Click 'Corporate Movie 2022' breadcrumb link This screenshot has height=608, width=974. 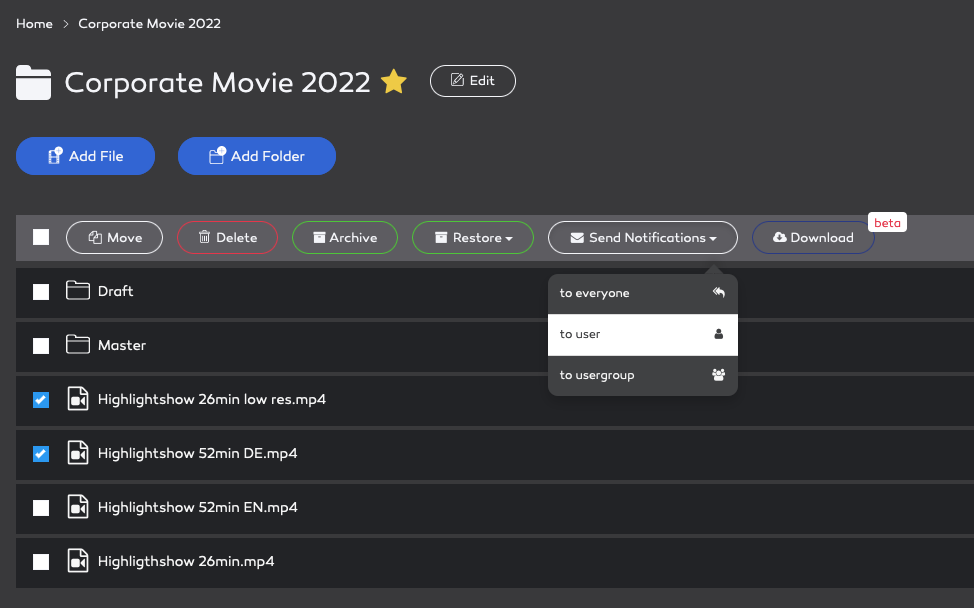tap(149, 24)
